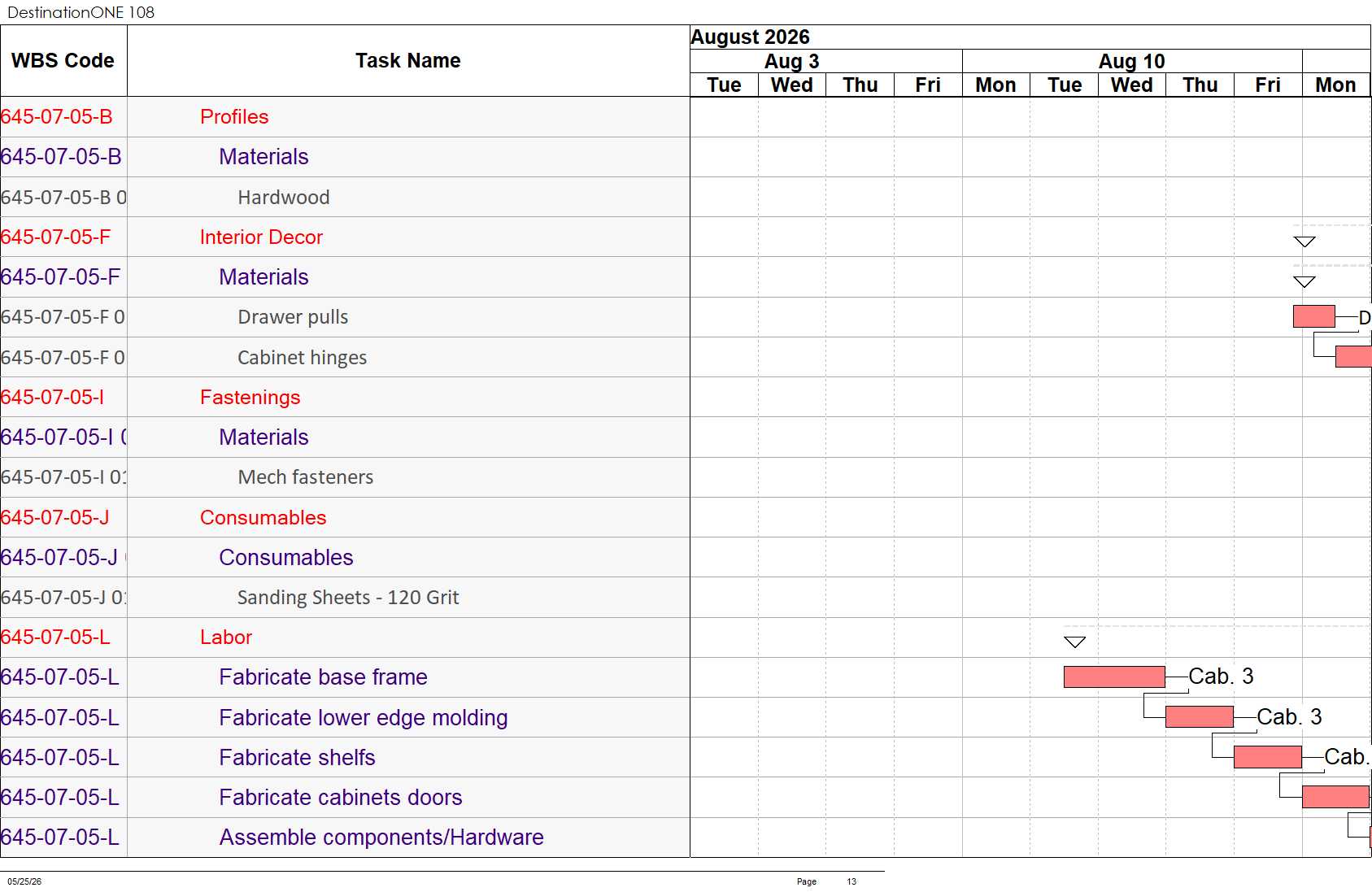Image resolution: width=1372 pixels, height=892 pixels.
Task: Click the Interior Decor summary triangle marker
Action: click(1304, 241)
